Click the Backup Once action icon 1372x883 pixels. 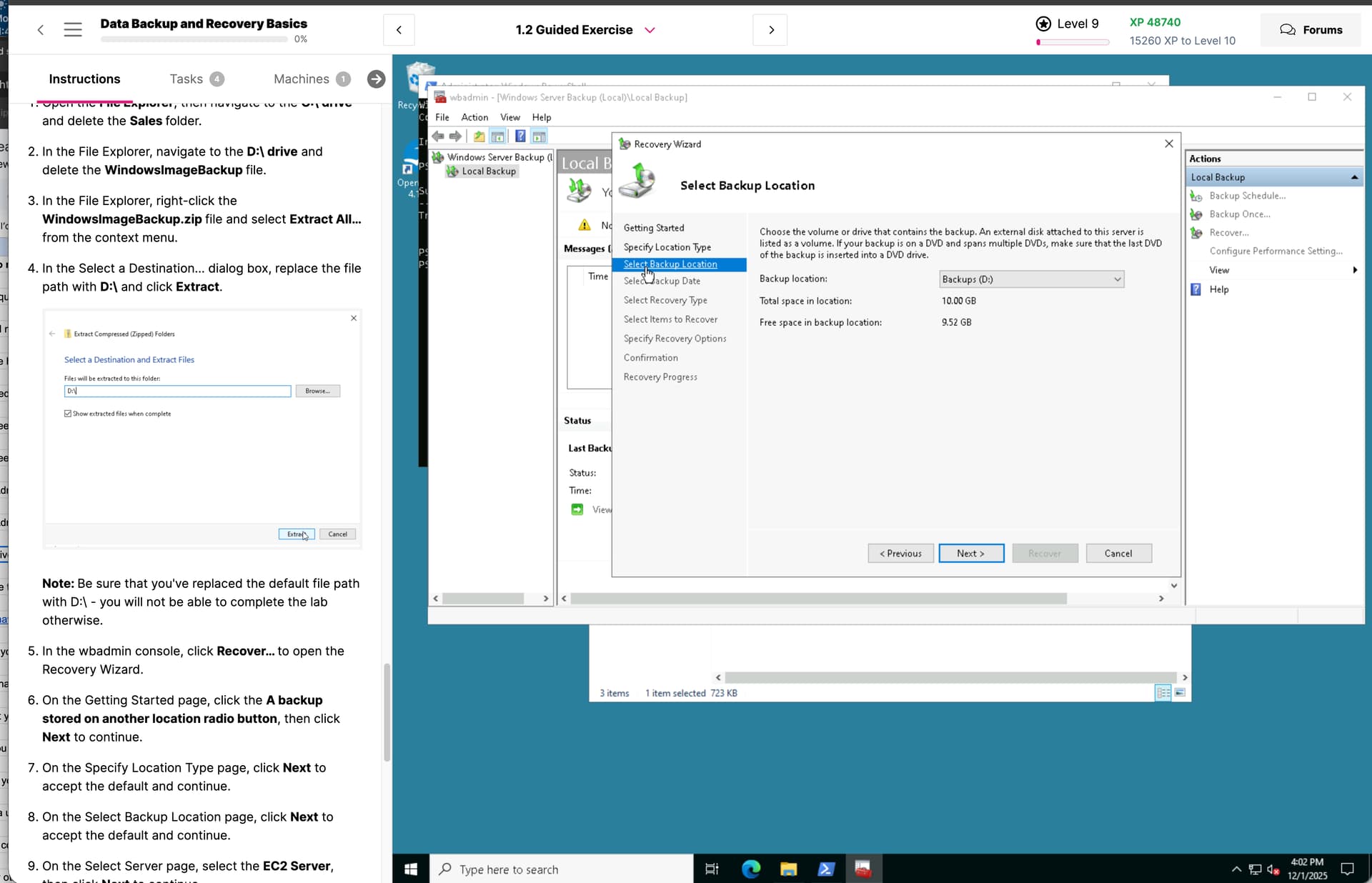(x=1196, y=214)
